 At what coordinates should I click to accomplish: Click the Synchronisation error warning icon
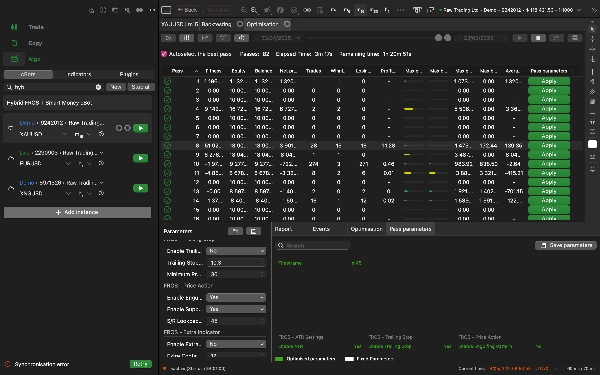(x=7, y=364)
